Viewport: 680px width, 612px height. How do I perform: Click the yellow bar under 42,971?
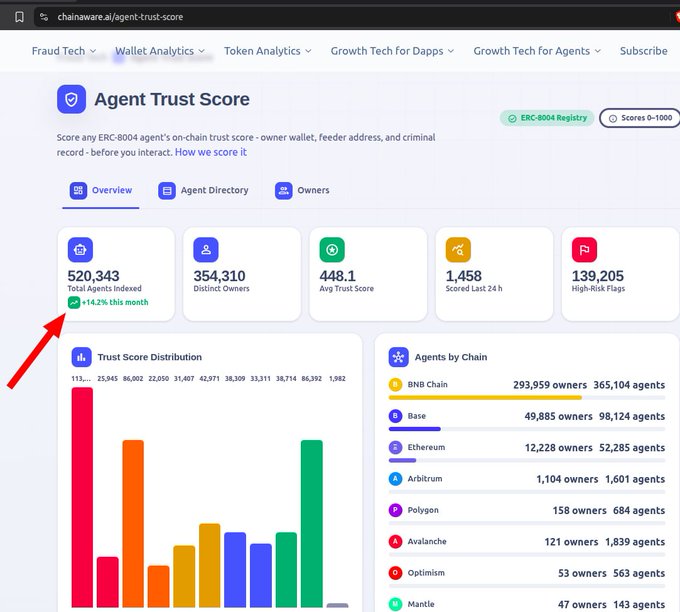click(209, 565)
